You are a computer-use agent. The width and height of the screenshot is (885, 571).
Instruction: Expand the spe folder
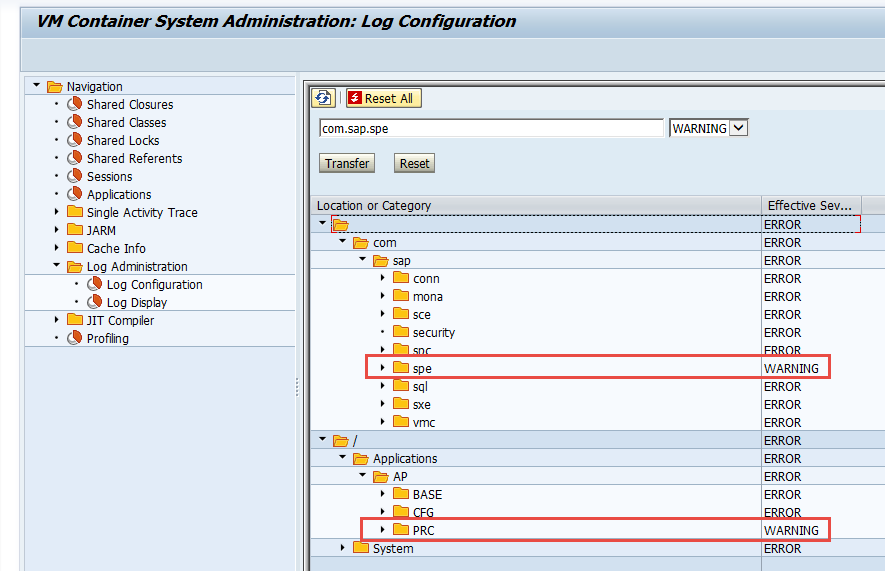pyautogui.click(x=383, y=367)
